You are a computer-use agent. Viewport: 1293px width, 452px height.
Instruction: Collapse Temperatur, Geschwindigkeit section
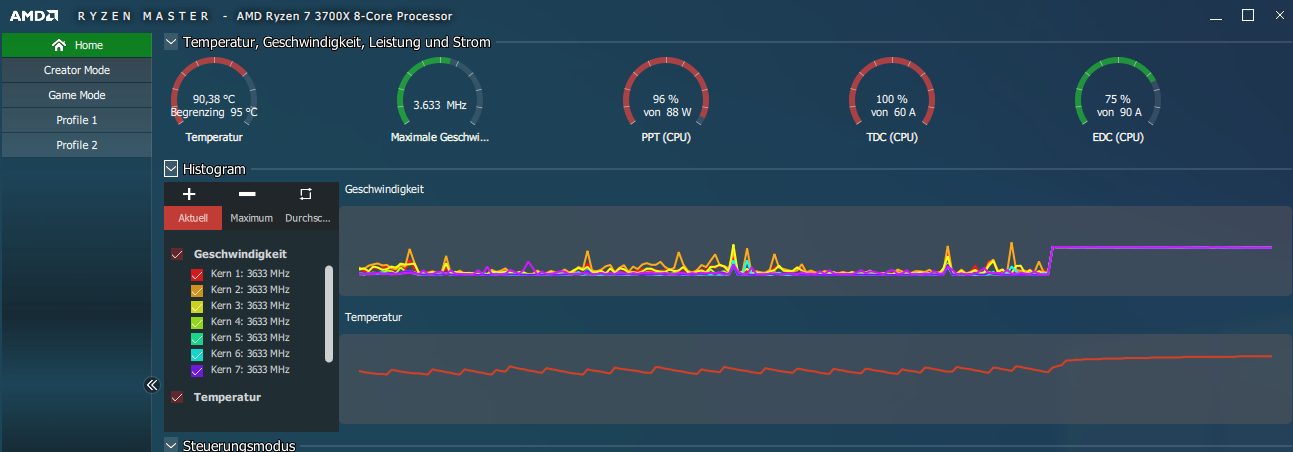click(x=171, y=42)
